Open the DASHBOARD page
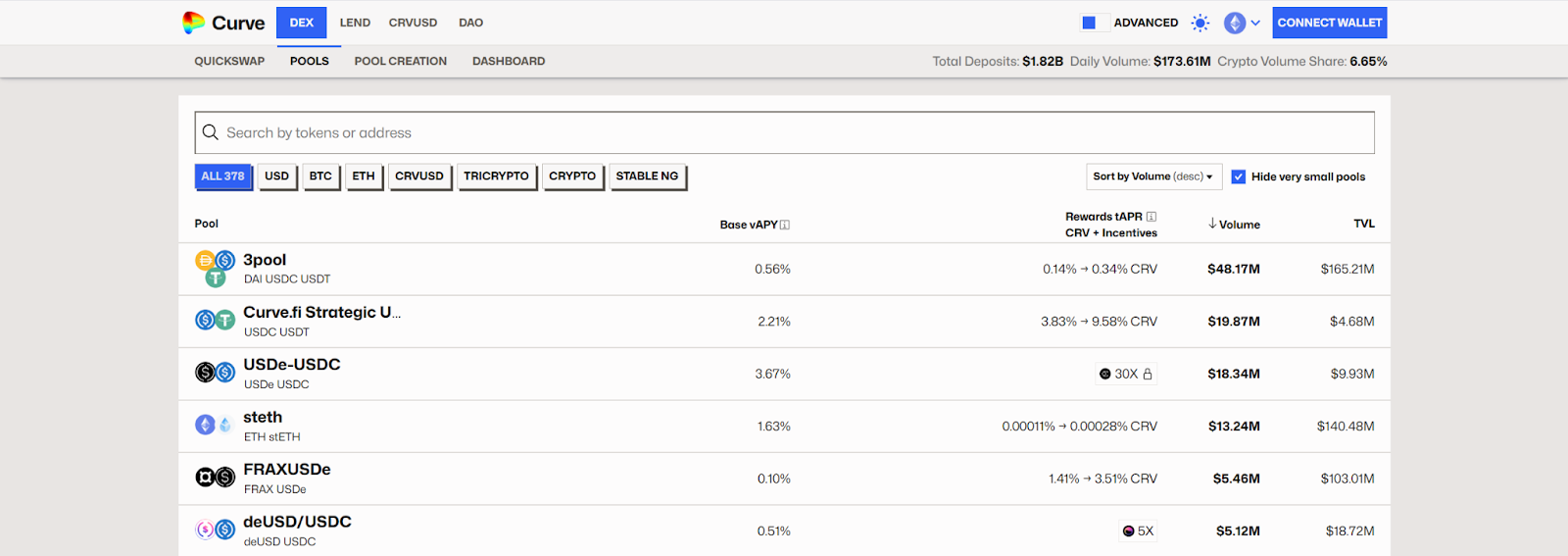 (x=509, y=61)
